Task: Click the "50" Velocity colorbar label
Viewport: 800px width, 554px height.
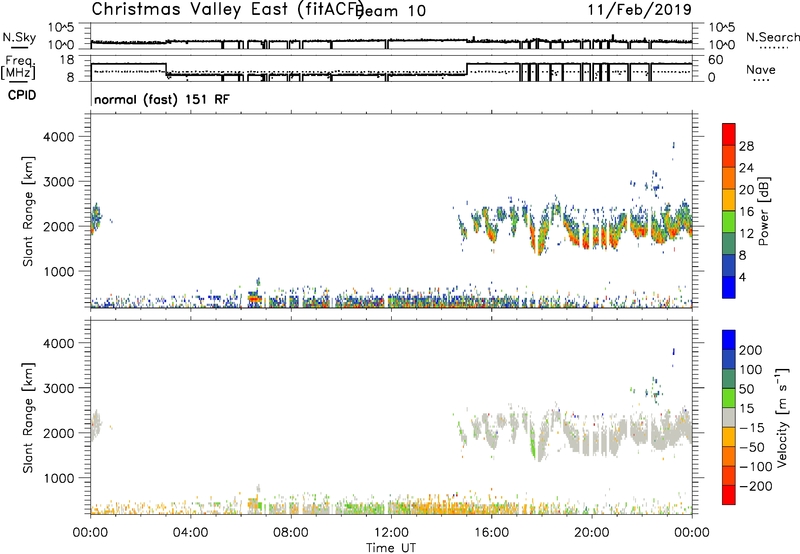Action: [x=746, y=389]
